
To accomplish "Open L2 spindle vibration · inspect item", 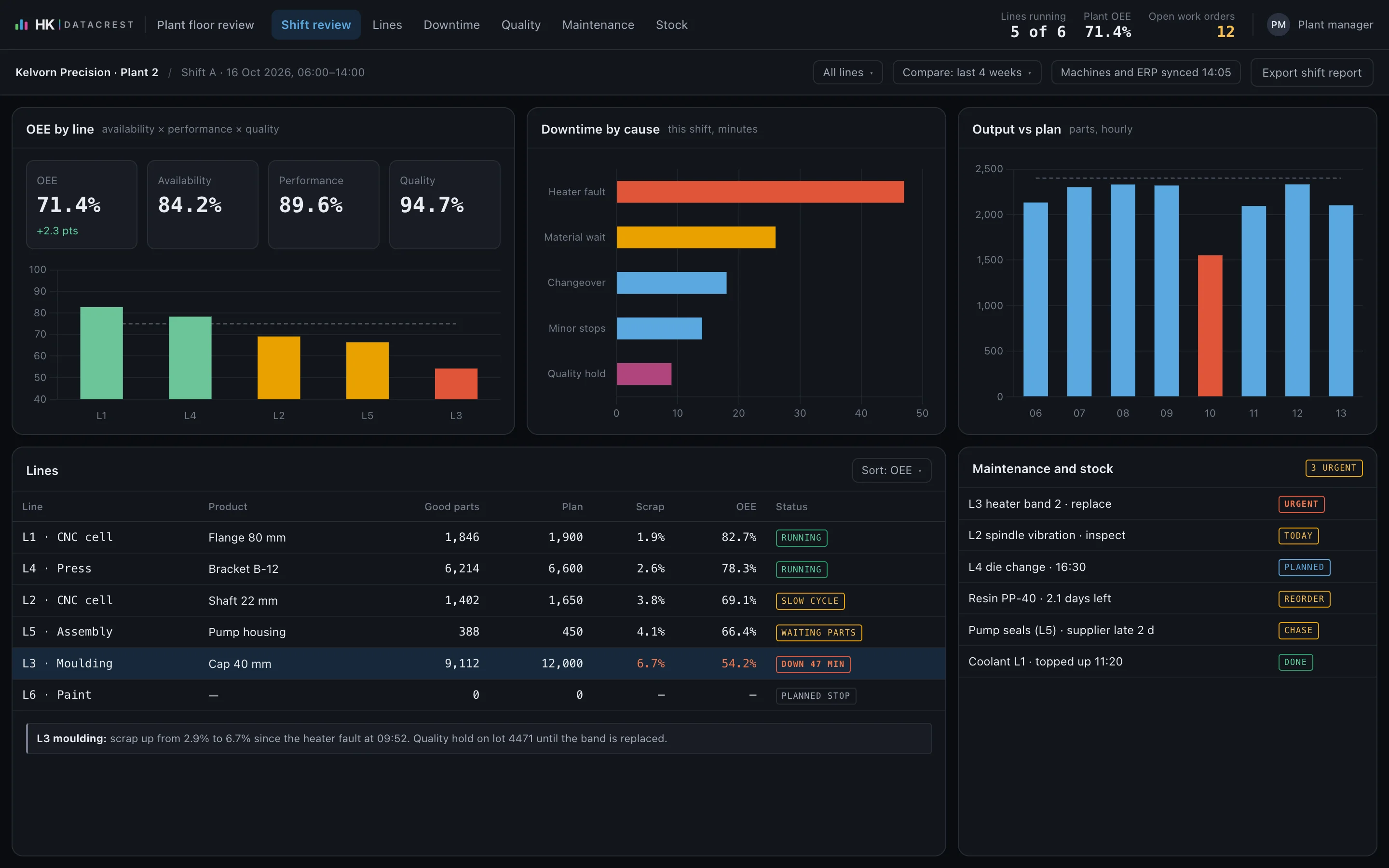I will coord(1168,536).
